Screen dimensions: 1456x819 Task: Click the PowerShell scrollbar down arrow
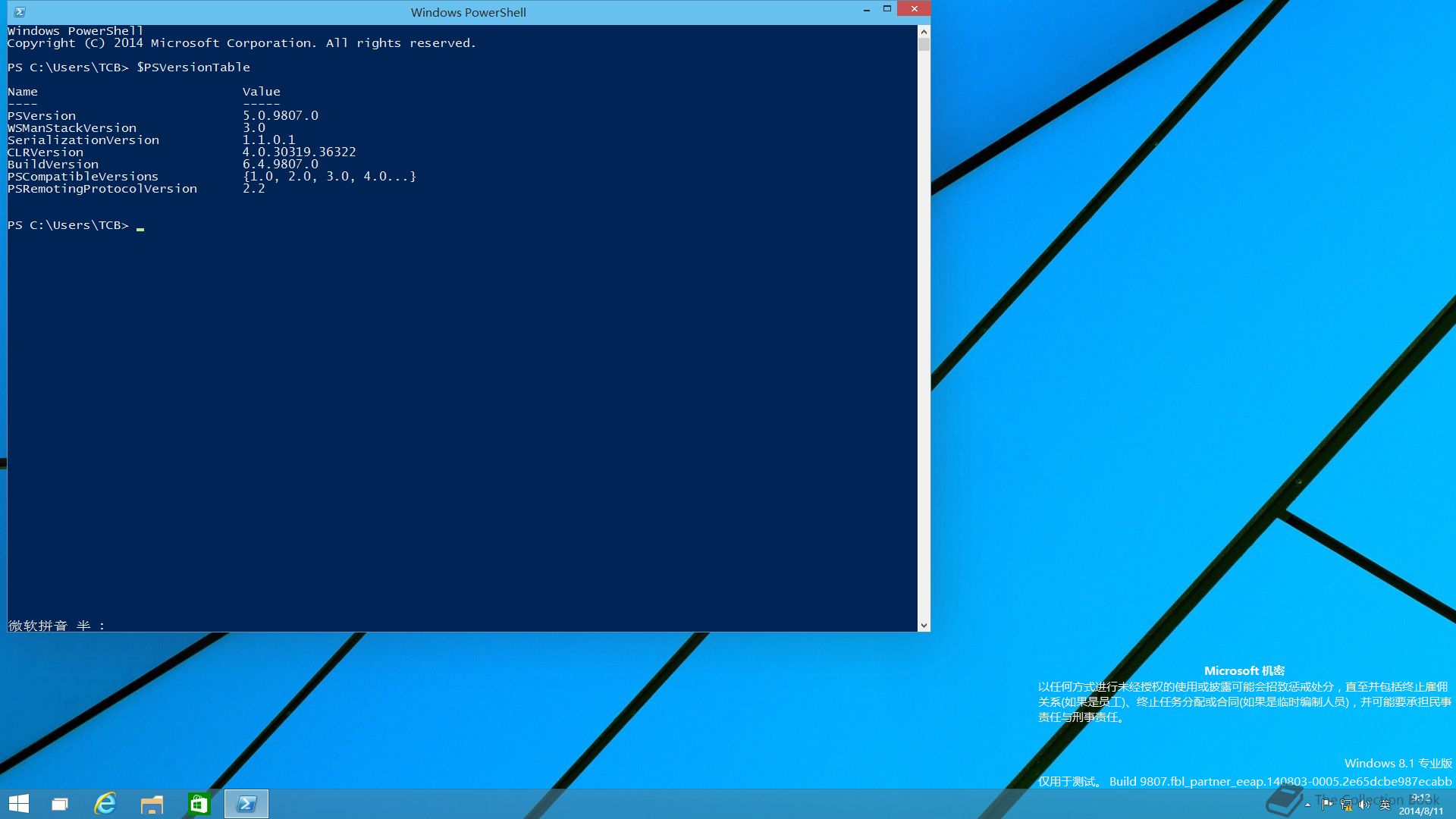pyautogui.click(x=924, y=626)
